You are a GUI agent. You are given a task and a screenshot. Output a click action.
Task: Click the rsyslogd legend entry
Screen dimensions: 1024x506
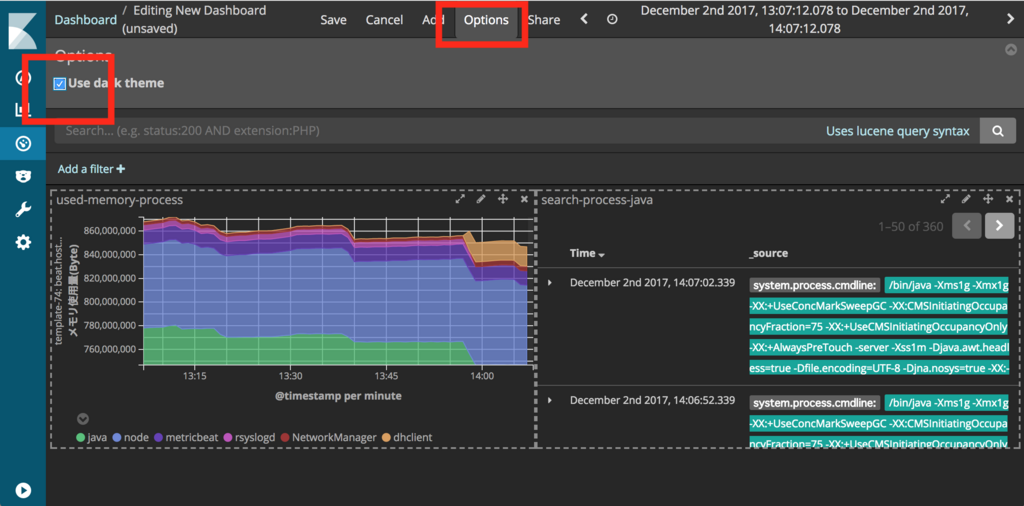[249, 437]
